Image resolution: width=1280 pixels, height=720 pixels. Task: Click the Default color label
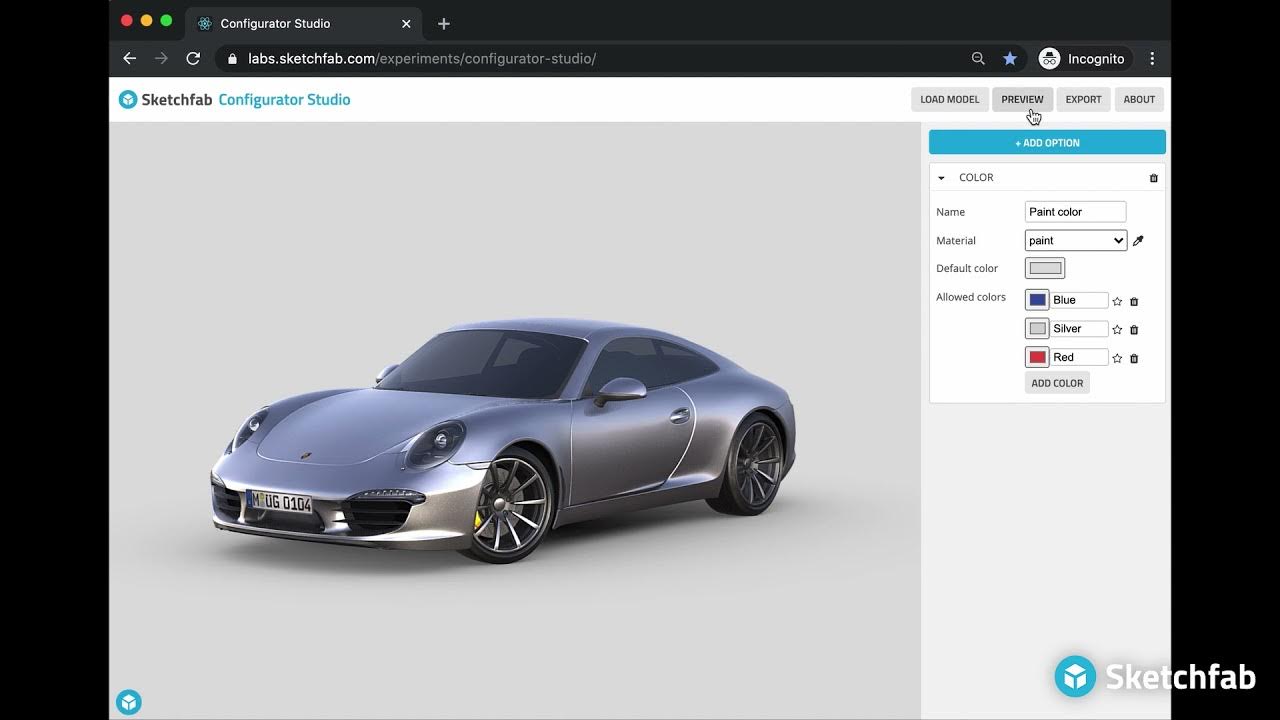click(967, 268)
